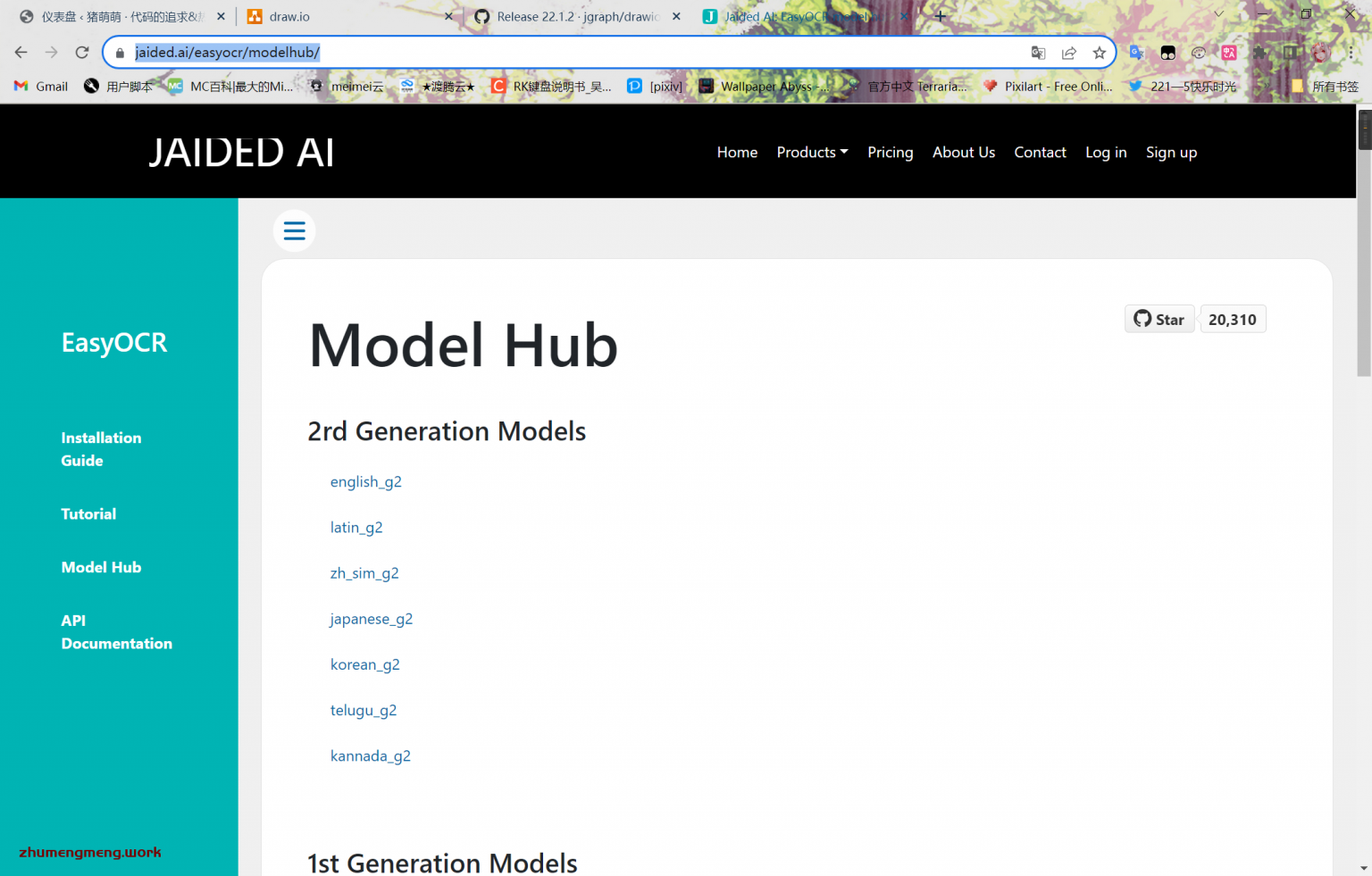Open the 渡腾云 bookmark
This screenshot has width=1372, height=876.
pos(438,87)
